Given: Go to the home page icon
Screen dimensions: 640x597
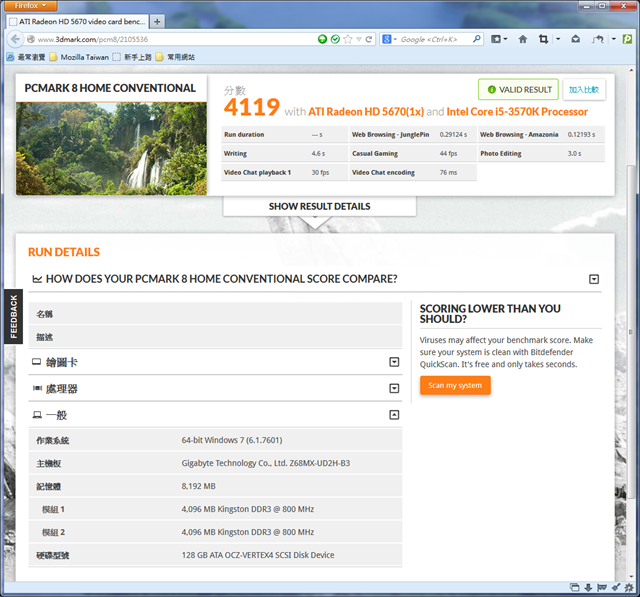Looking at the screenshot, I should click(x=522, y=39).
